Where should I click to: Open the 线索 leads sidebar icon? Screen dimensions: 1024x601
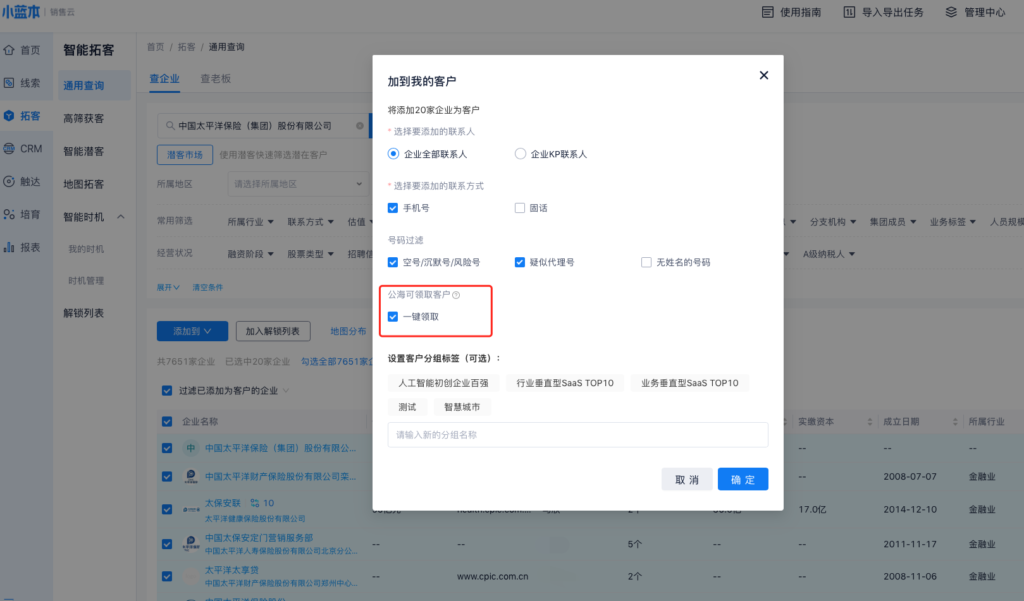(x=10, y=83)
